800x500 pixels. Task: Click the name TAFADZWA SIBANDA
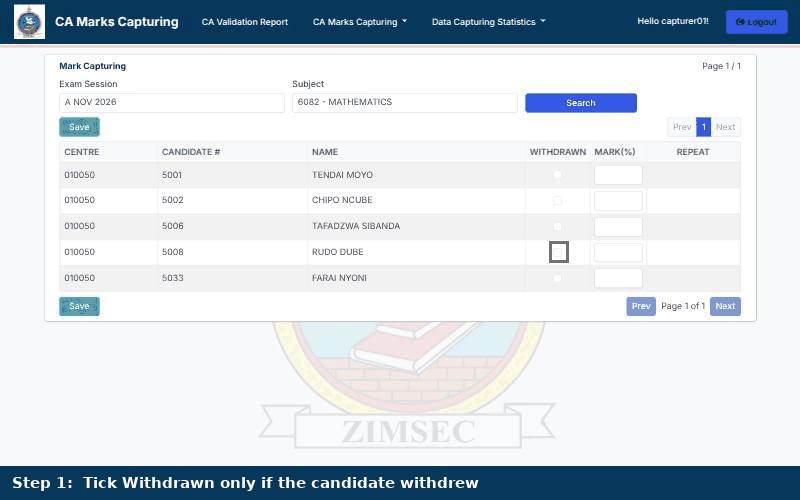coord(356,226)
